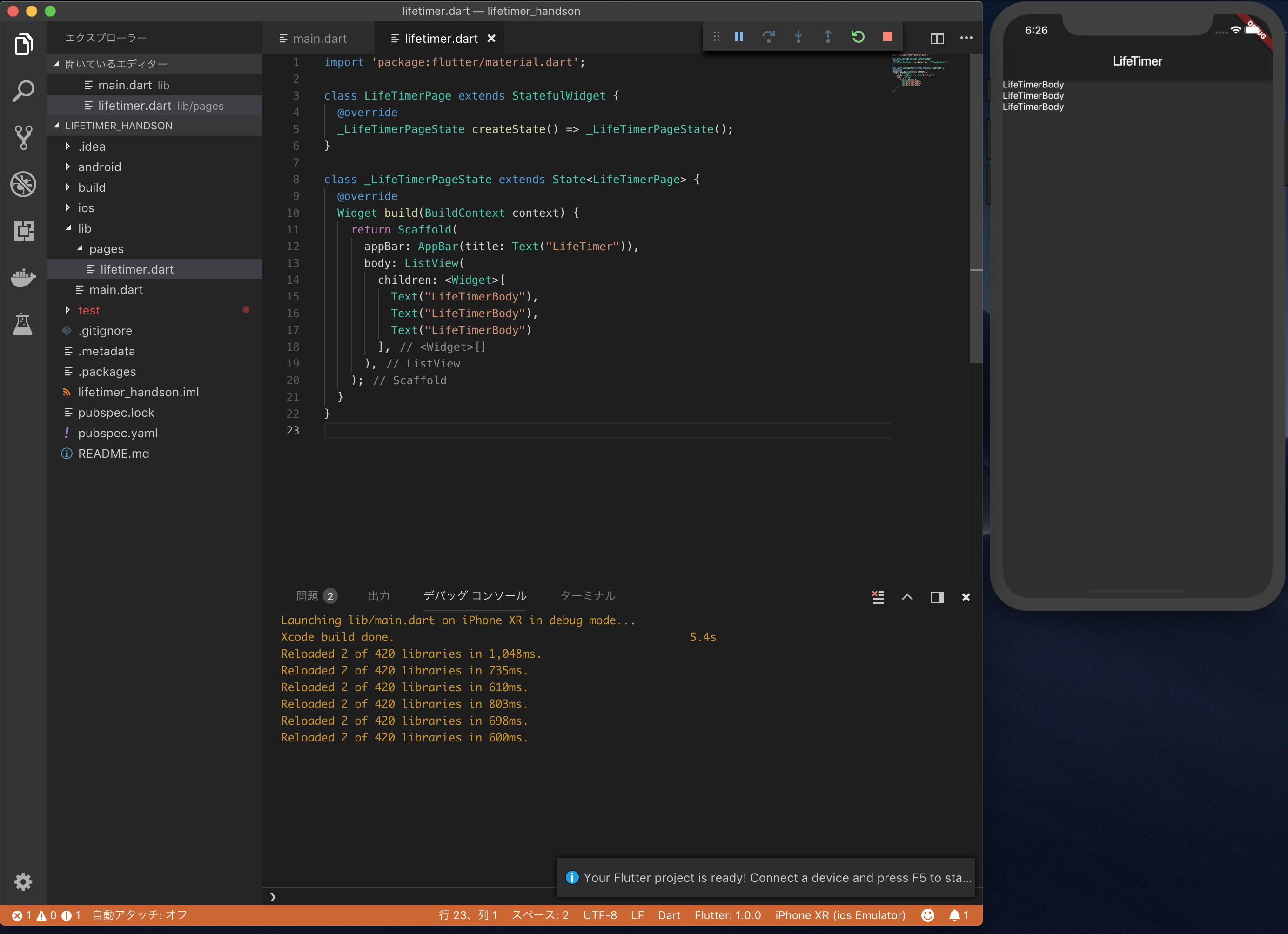Maximize the bottom panel with chevron
This screenshot has height=934, width=1288.
coord(907,597)
